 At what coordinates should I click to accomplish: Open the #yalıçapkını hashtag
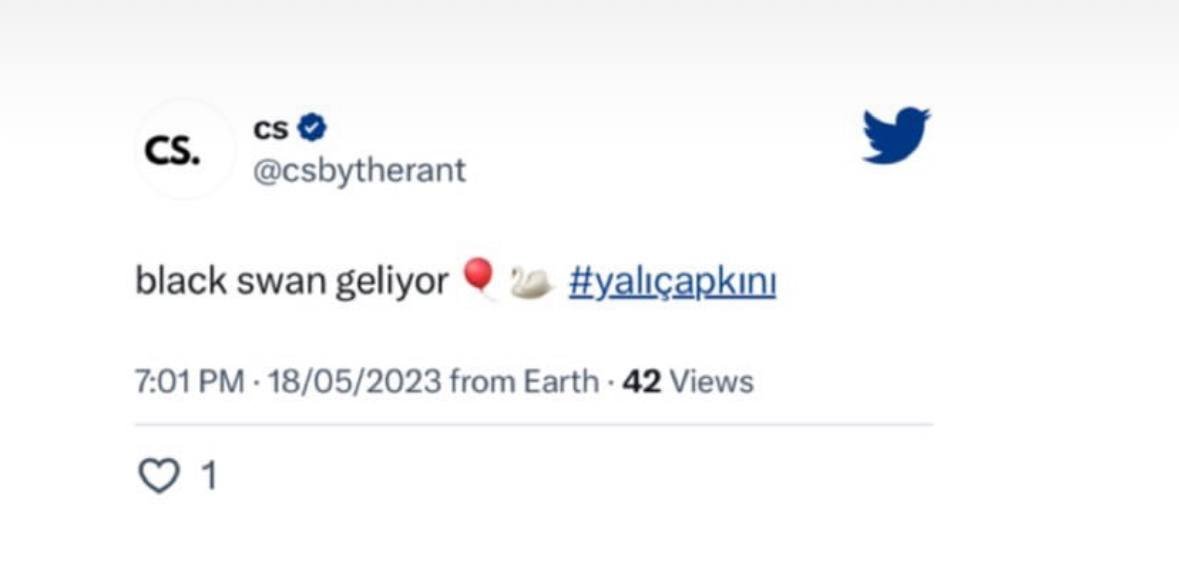pyautogui.click(x=672, y=283)
